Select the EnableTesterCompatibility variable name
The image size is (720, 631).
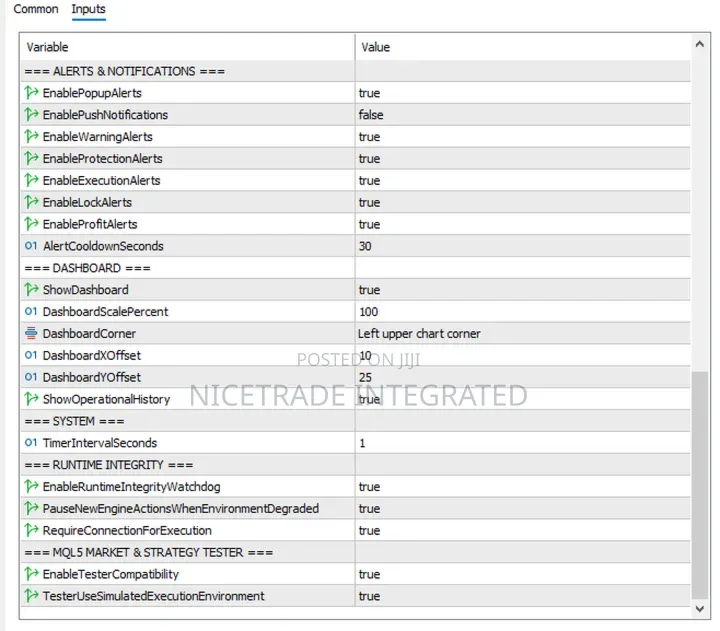point(111,574)
